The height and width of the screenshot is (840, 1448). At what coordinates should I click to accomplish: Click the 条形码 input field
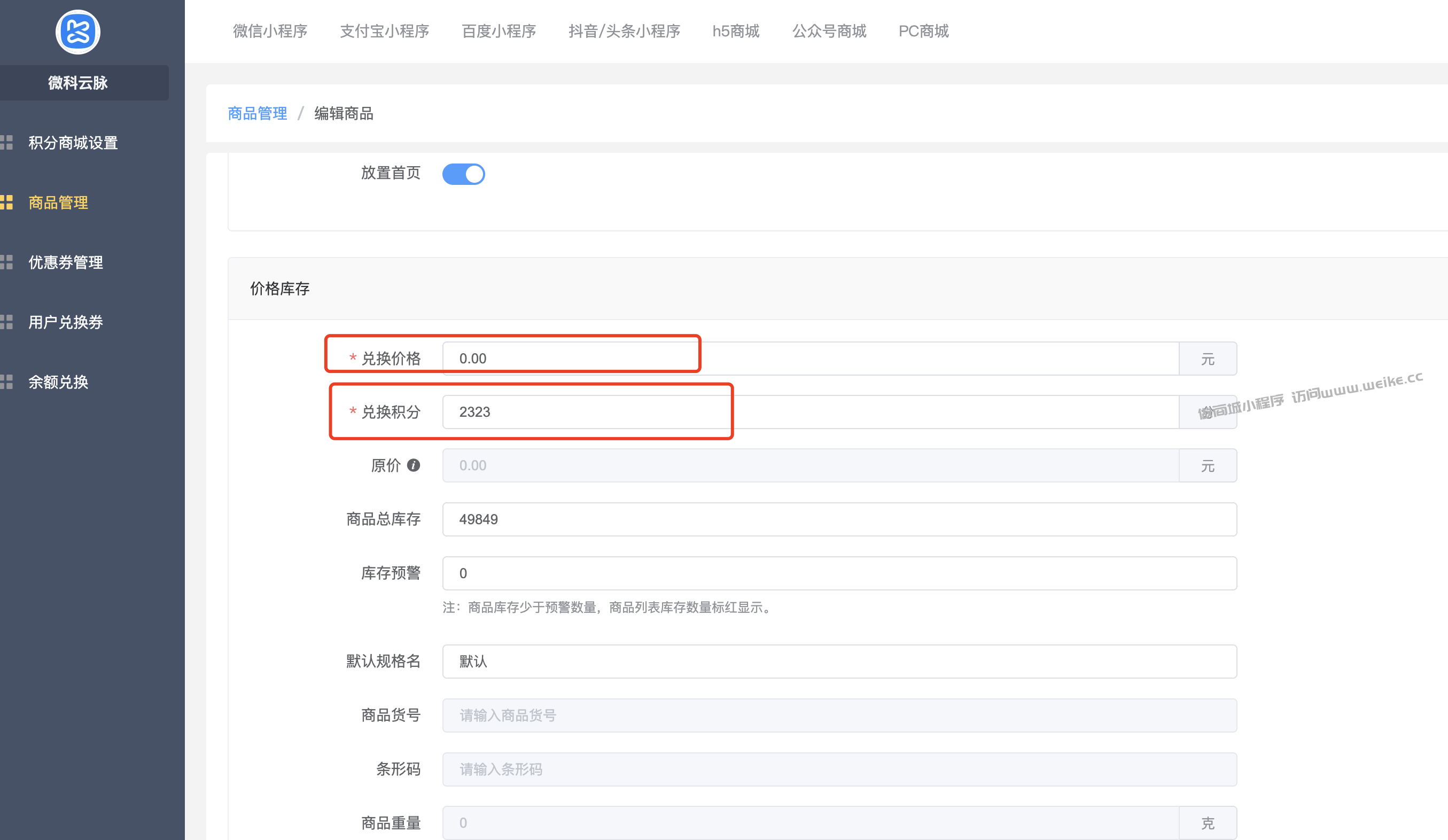pos(839,769)
